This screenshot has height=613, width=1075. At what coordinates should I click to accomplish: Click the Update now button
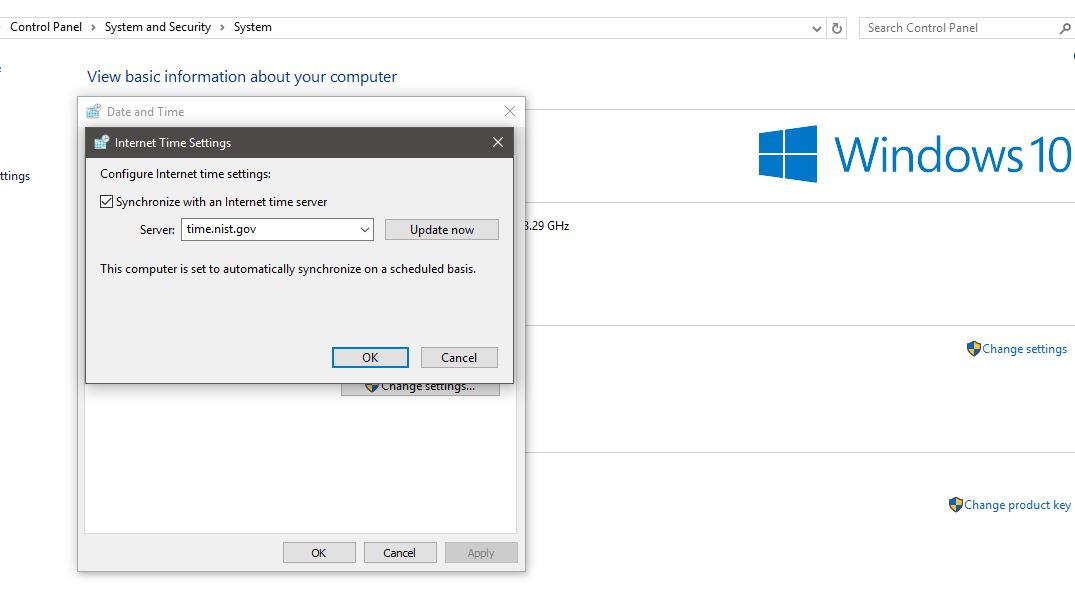pyautogui.click(x=442, y=230)
